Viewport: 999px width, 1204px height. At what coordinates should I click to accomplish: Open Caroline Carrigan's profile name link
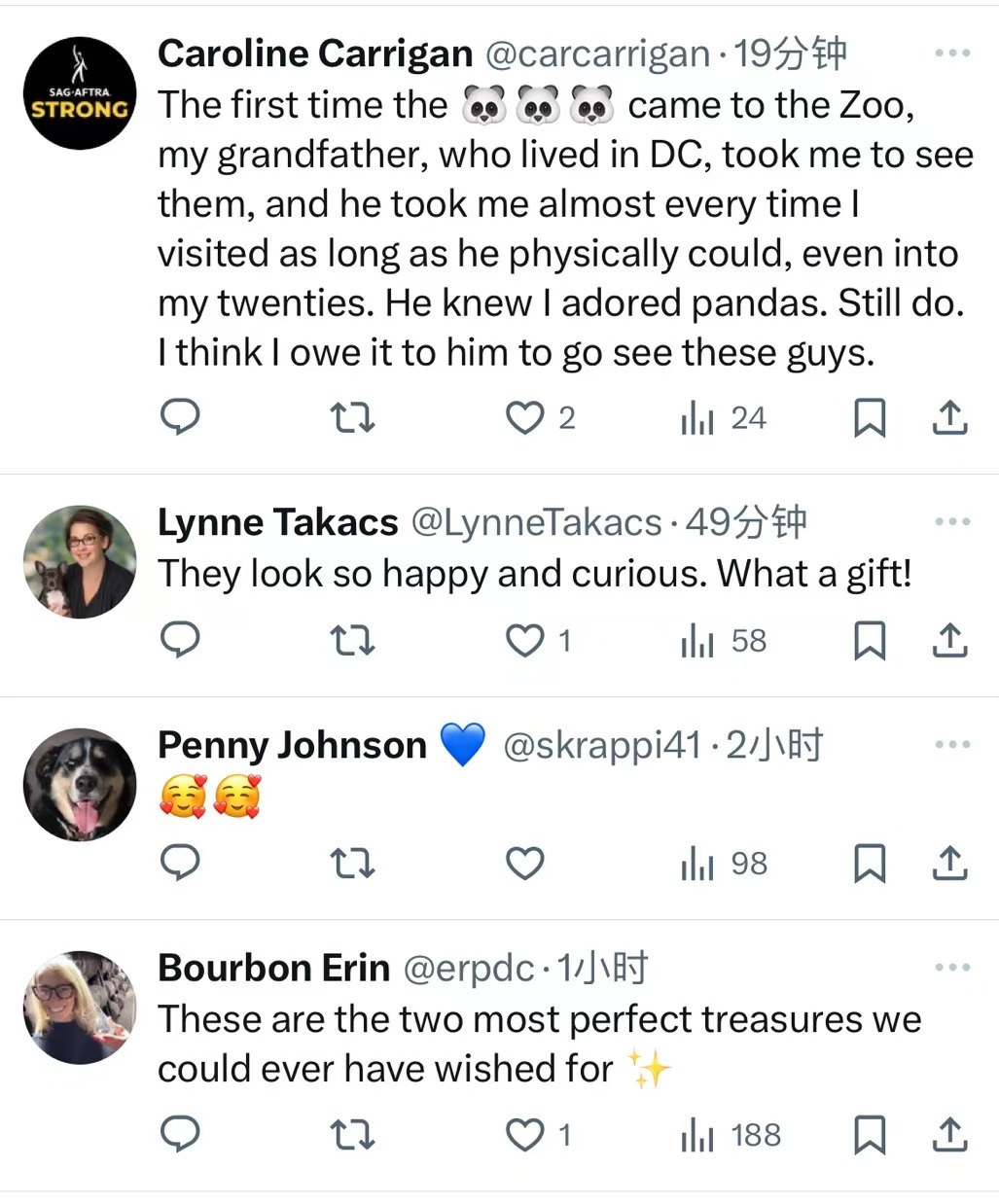coord(315,54)
